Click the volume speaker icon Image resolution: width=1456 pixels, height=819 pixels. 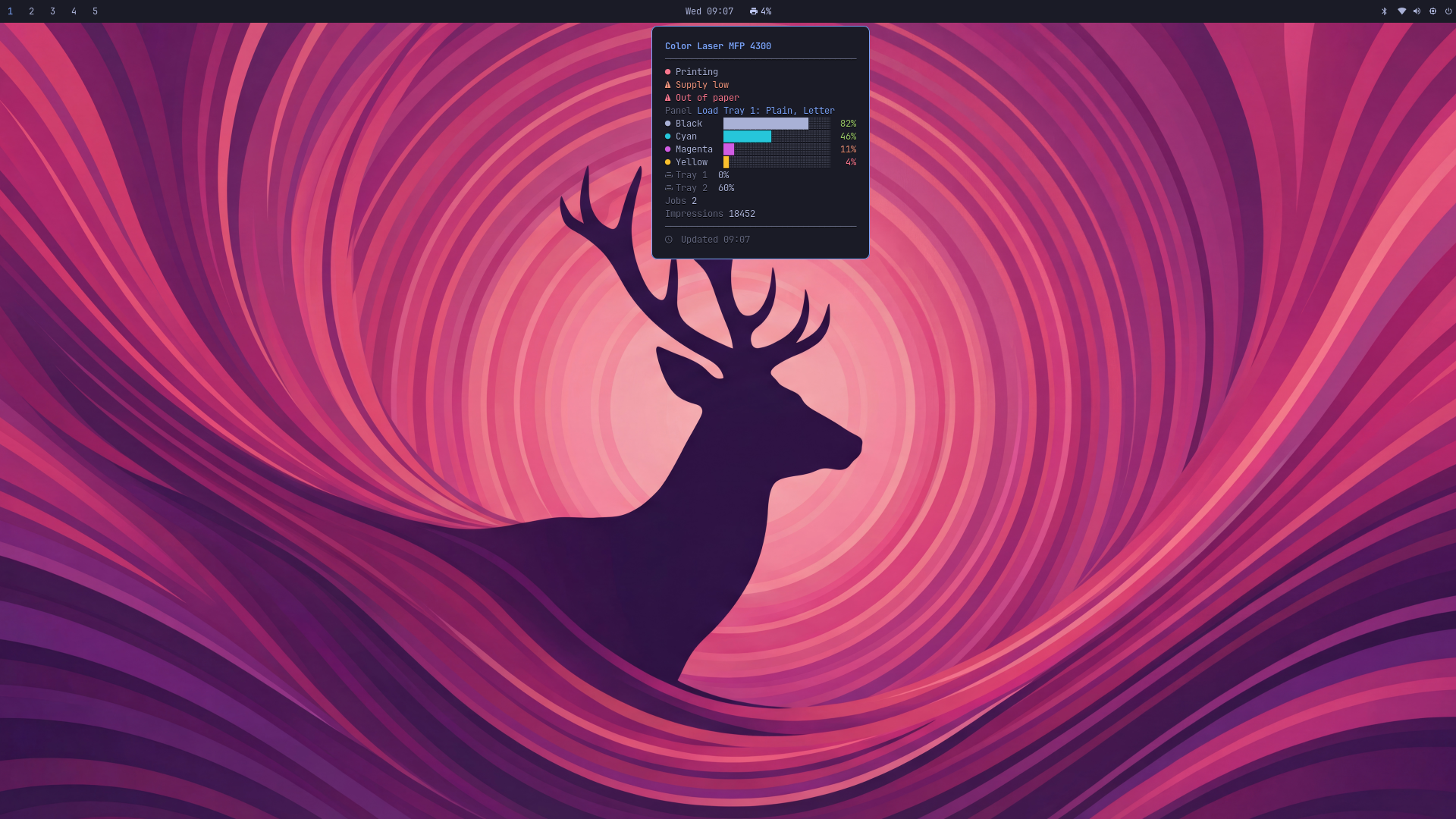(1417, 11)
